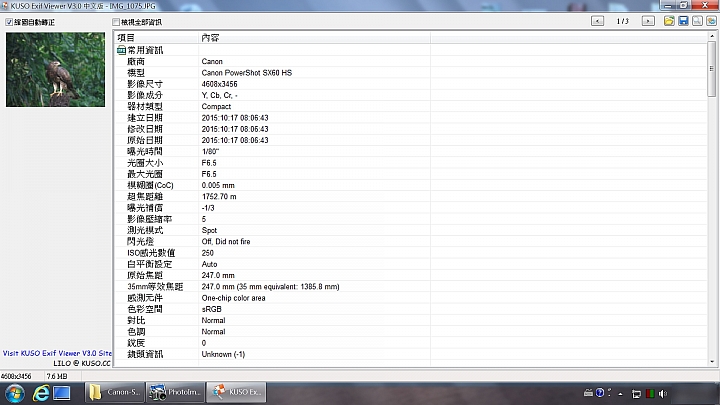Screen dimensions: 720x405
Task: Select the '1752.70 m' hyperfocal distance value
Action: (219, 197)
